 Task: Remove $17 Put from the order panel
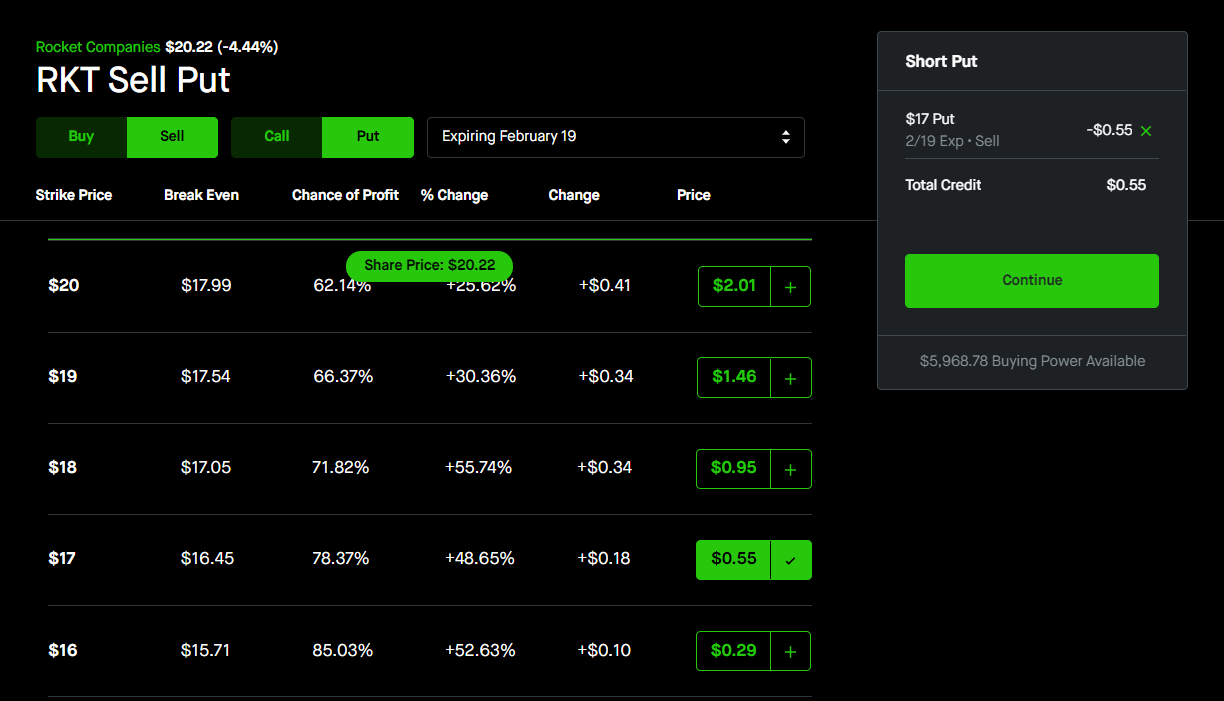(1146, 130)
